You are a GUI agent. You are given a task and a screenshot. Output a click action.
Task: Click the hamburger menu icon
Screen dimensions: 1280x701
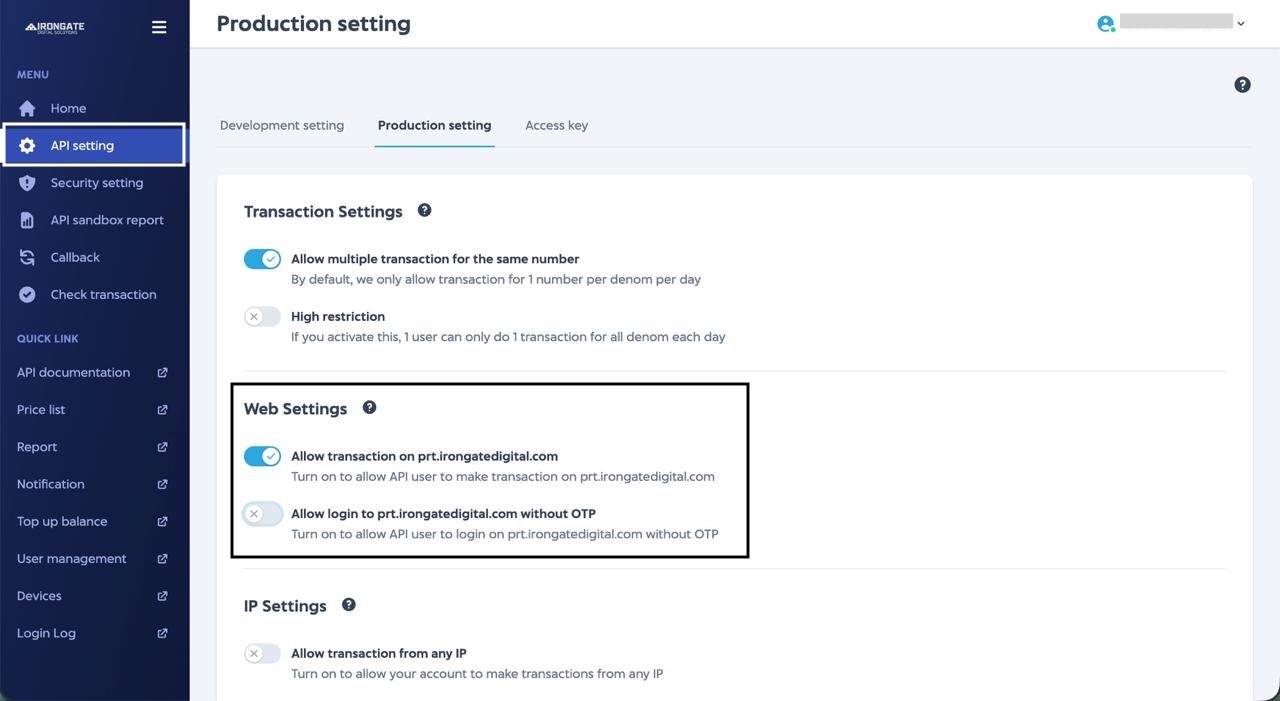[158, 26]
